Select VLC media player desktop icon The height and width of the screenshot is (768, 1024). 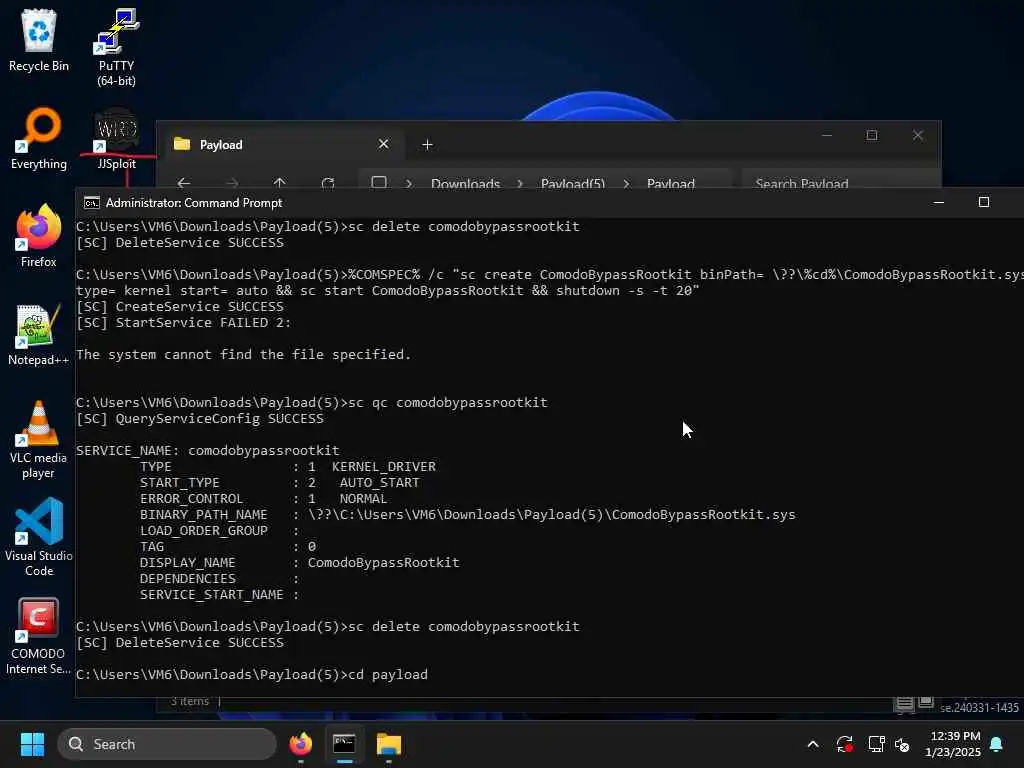[39, 440]
